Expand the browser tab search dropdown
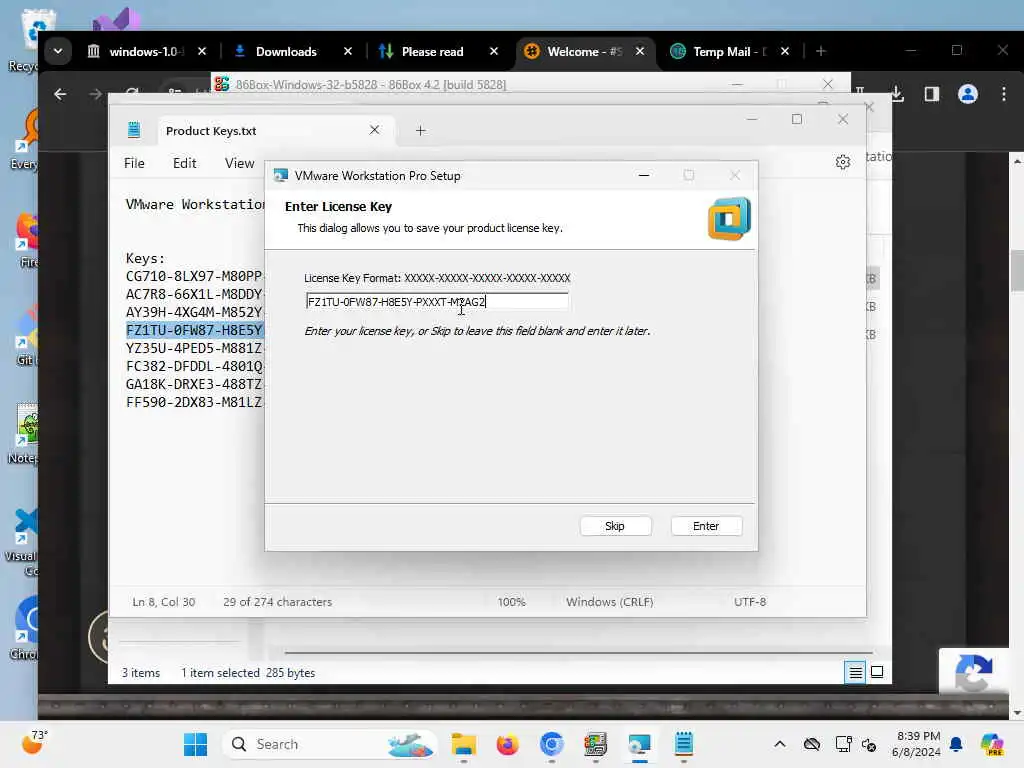 (58, 51)
